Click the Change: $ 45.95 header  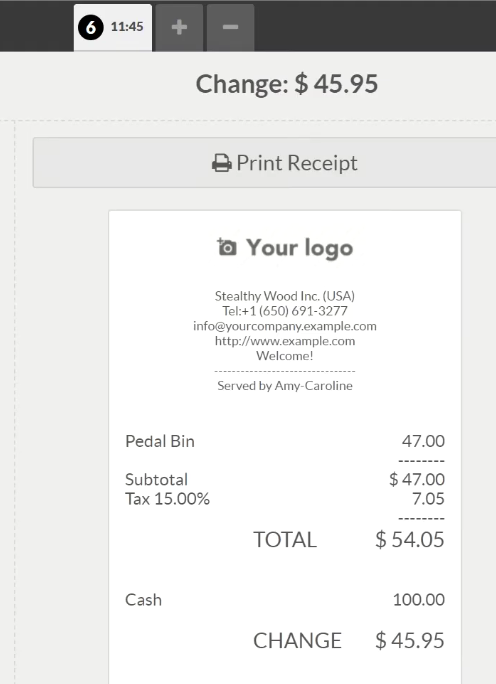pos(287,84)
